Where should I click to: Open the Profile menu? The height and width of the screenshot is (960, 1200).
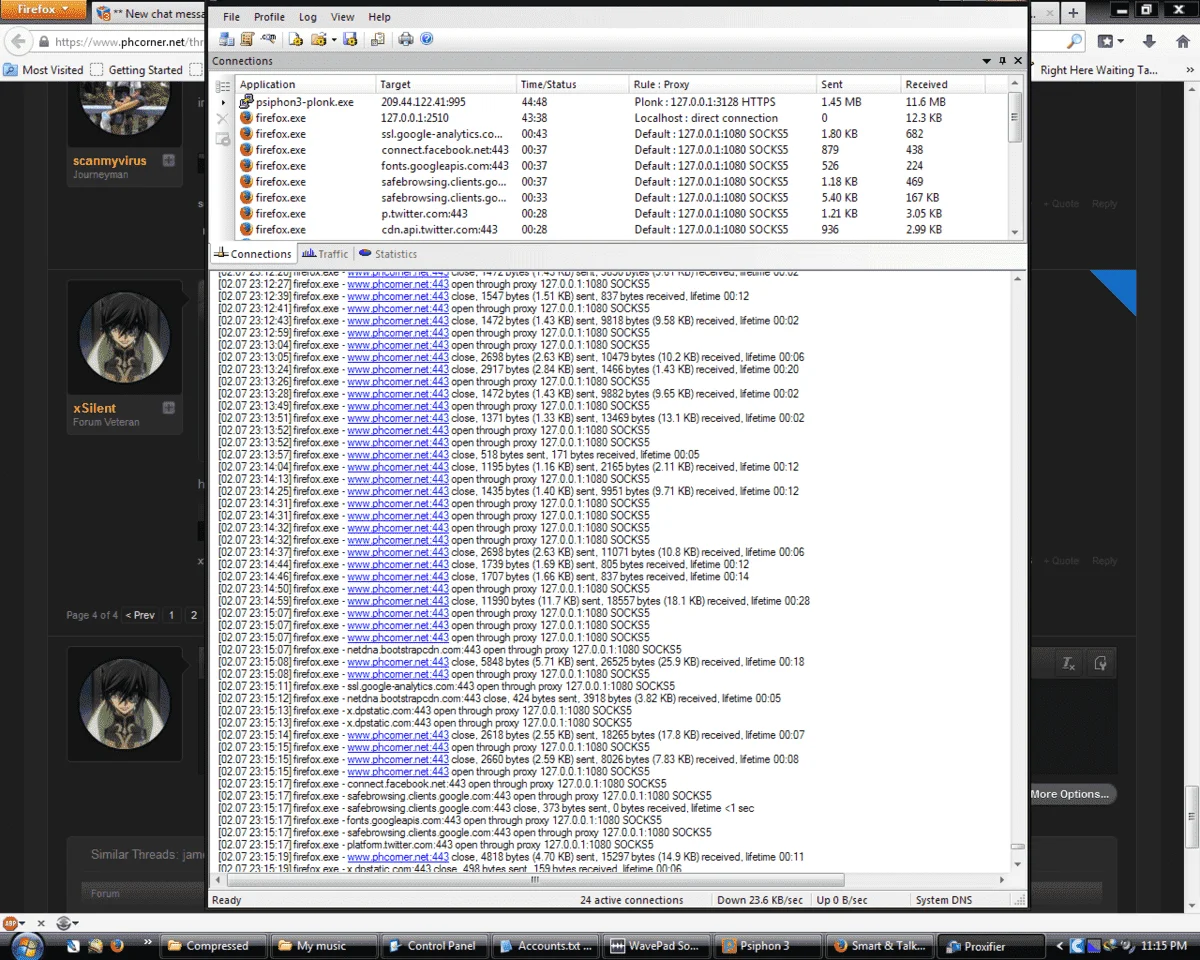(269, 17)
